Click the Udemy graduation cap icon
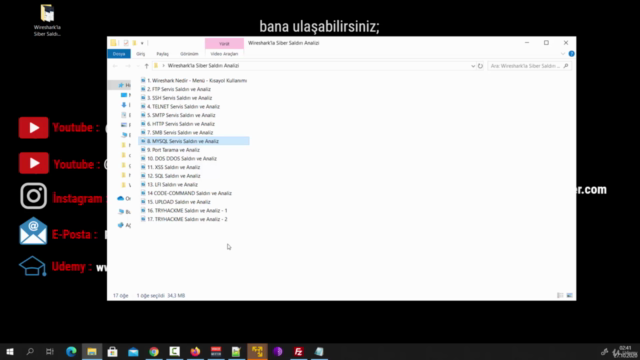Viewport: 640px width, 360px height. (32, 266)
